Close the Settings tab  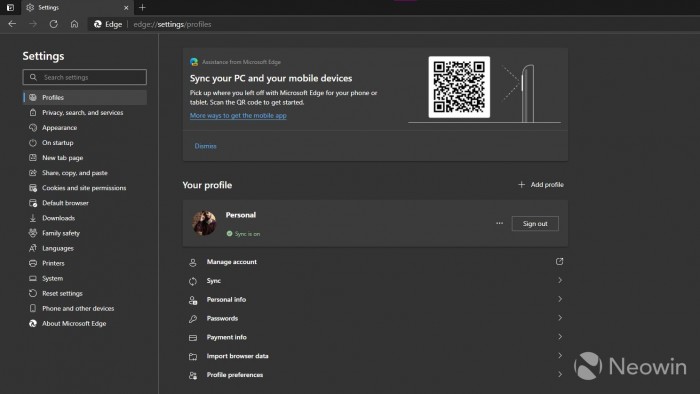point(126,8)
